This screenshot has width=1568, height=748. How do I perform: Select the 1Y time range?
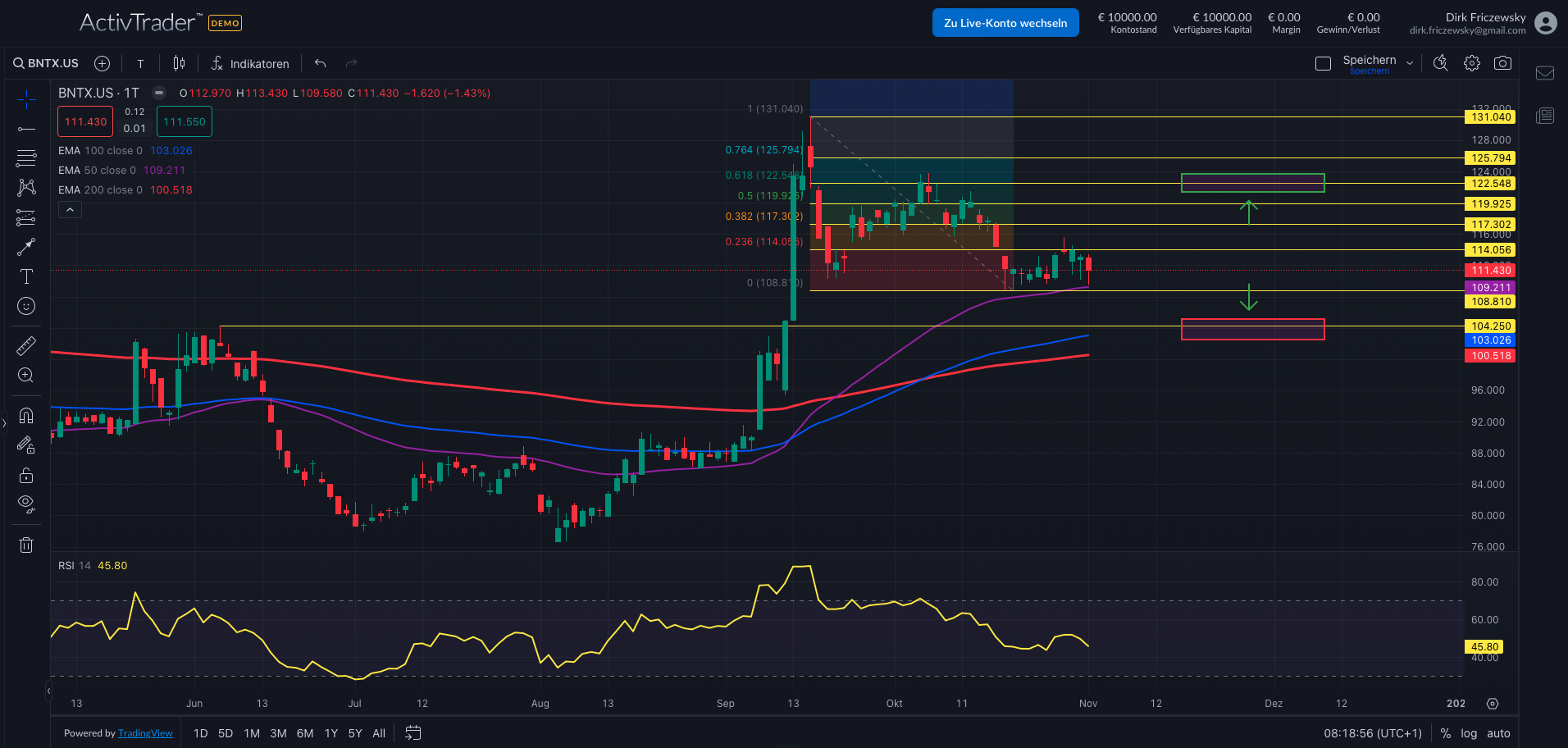tap(330, 733)
